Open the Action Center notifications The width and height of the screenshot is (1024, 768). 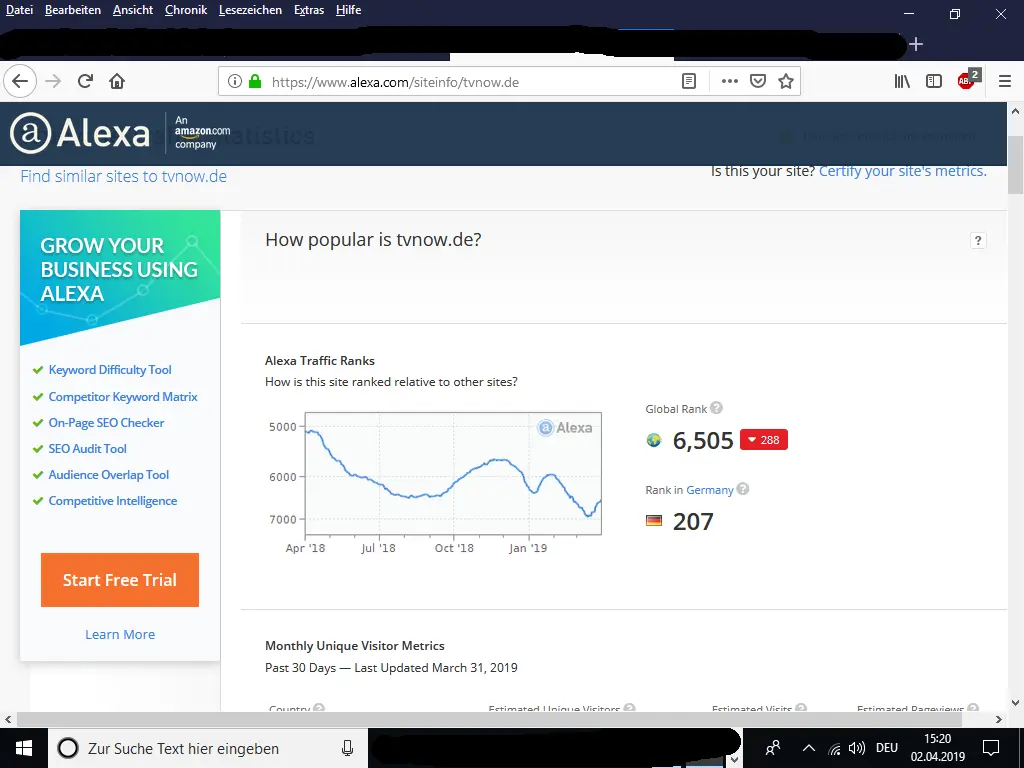click(x=991, y=748)
